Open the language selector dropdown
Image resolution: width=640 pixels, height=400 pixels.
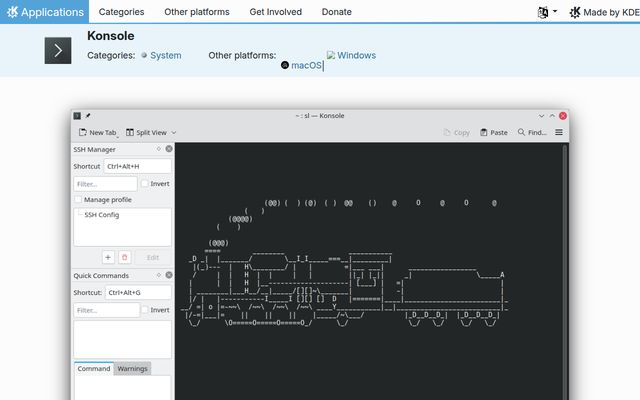547,12
